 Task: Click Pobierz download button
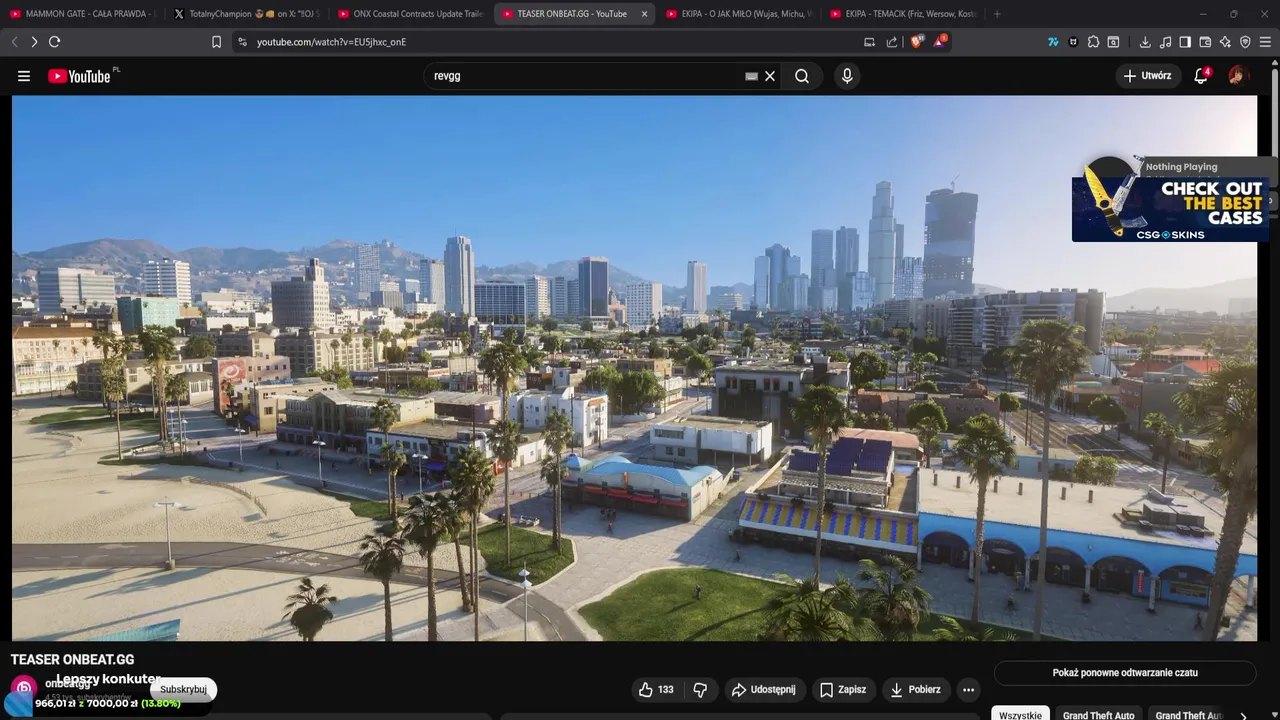tap(915, 689)
